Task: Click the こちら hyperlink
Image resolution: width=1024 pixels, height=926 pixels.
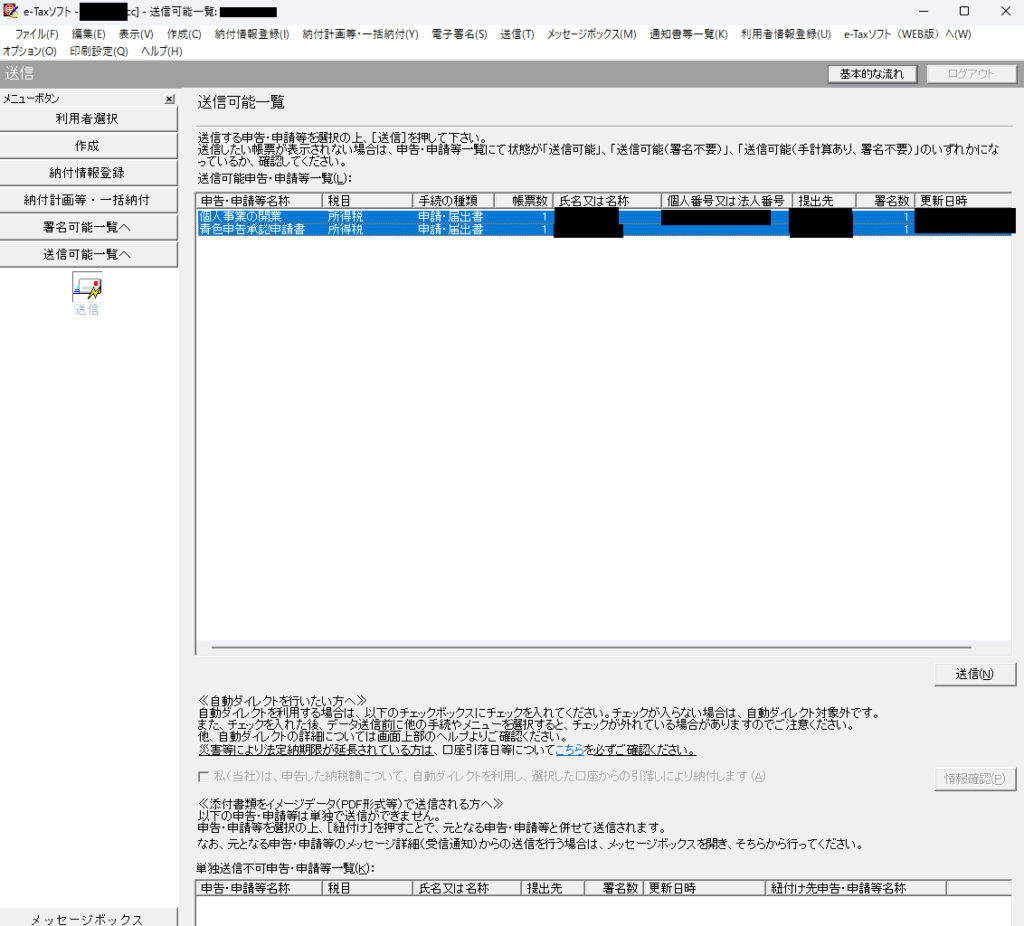Action: coord(569,750)
